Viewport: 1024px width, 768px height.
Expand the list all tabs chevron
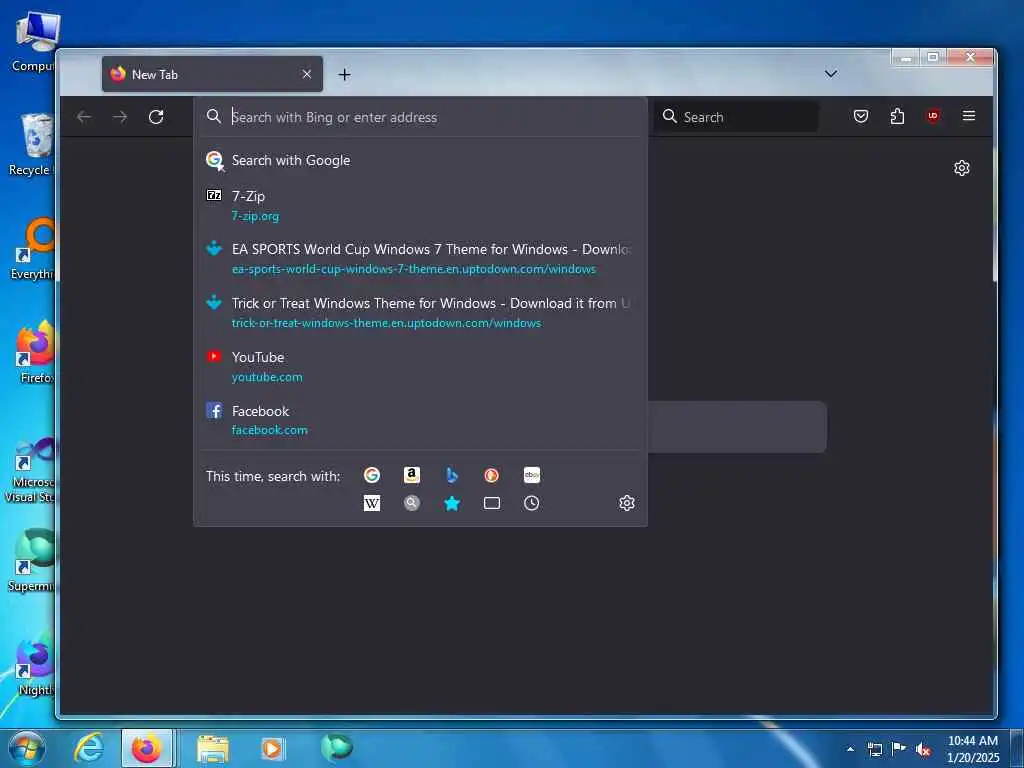(831, 74)
